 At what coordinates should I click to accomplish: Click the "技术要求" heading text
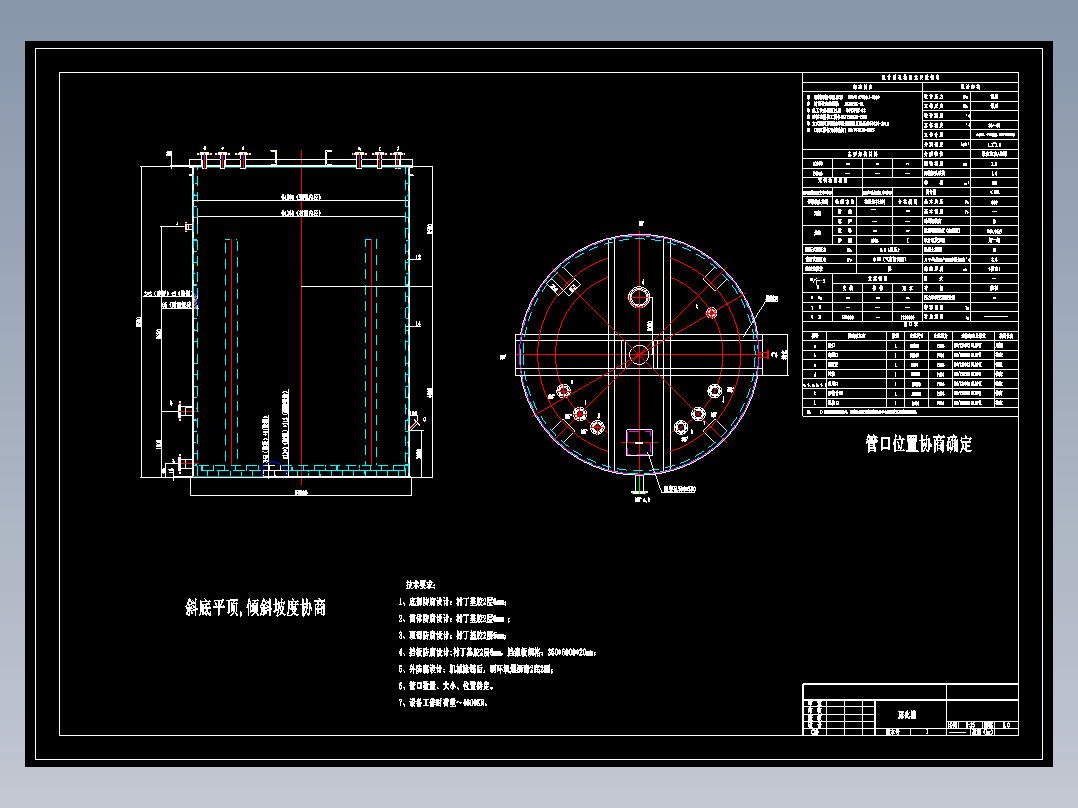point(420,585)
